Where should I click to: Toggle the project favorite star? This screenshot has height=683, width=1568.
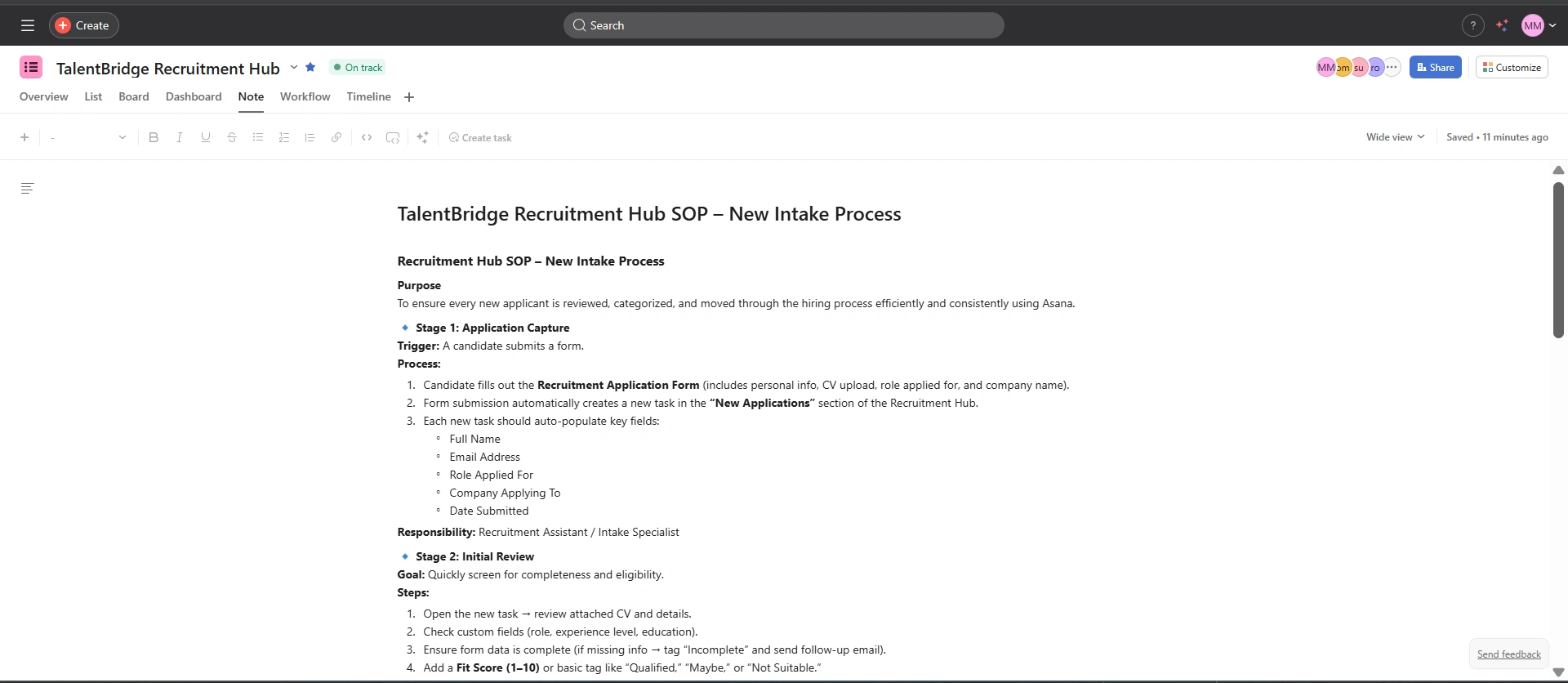click(310, 67)
